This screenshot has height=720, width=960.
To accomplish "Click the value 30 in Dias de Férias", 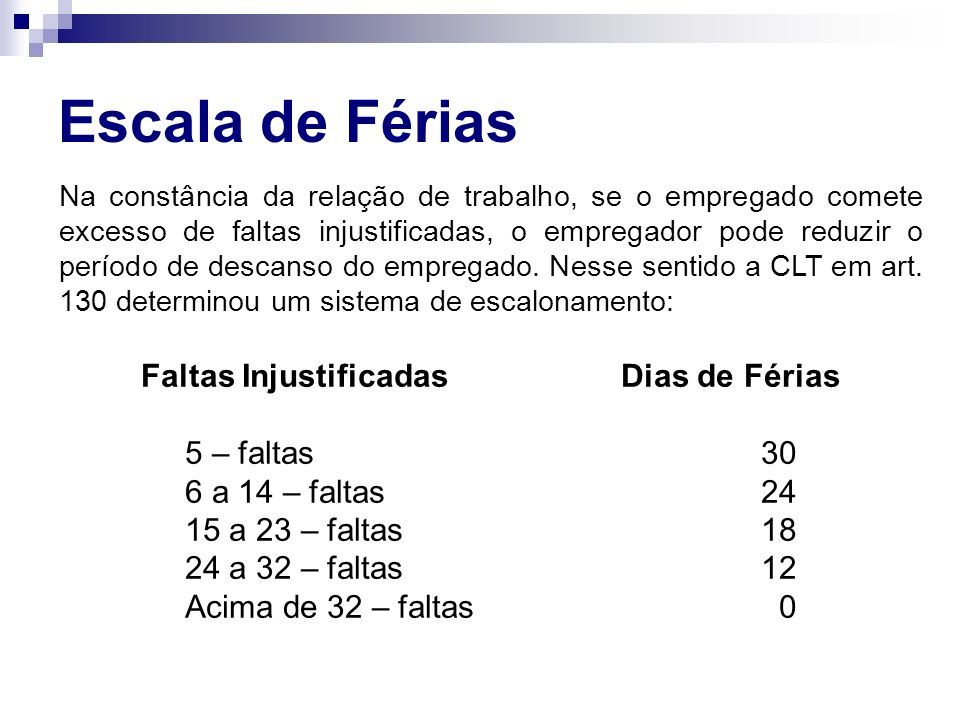I will (x=779, y=454).
